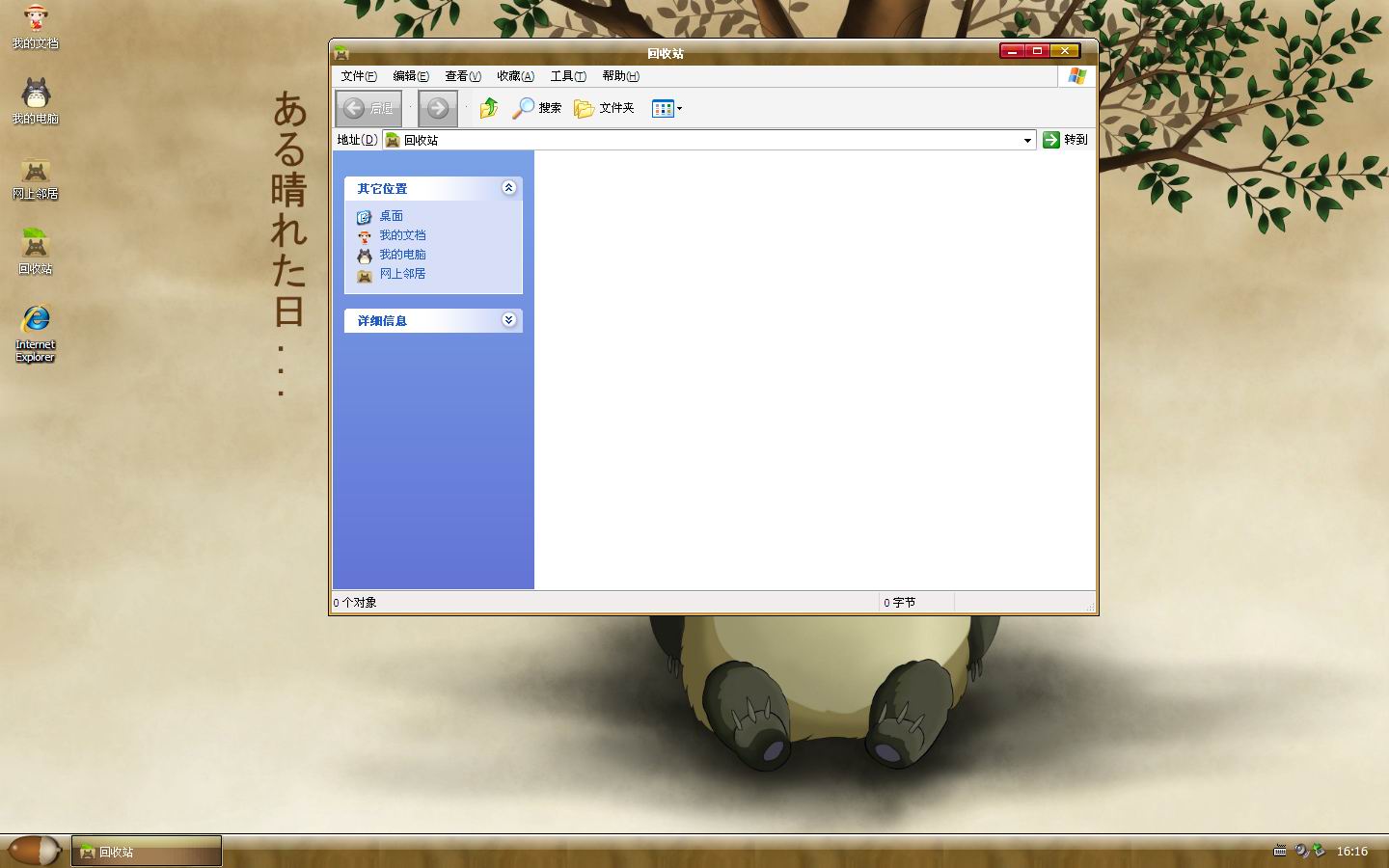Click the Forward arrow button
This screenshot has width=1389, height=868.
click(x=438, y=108)
